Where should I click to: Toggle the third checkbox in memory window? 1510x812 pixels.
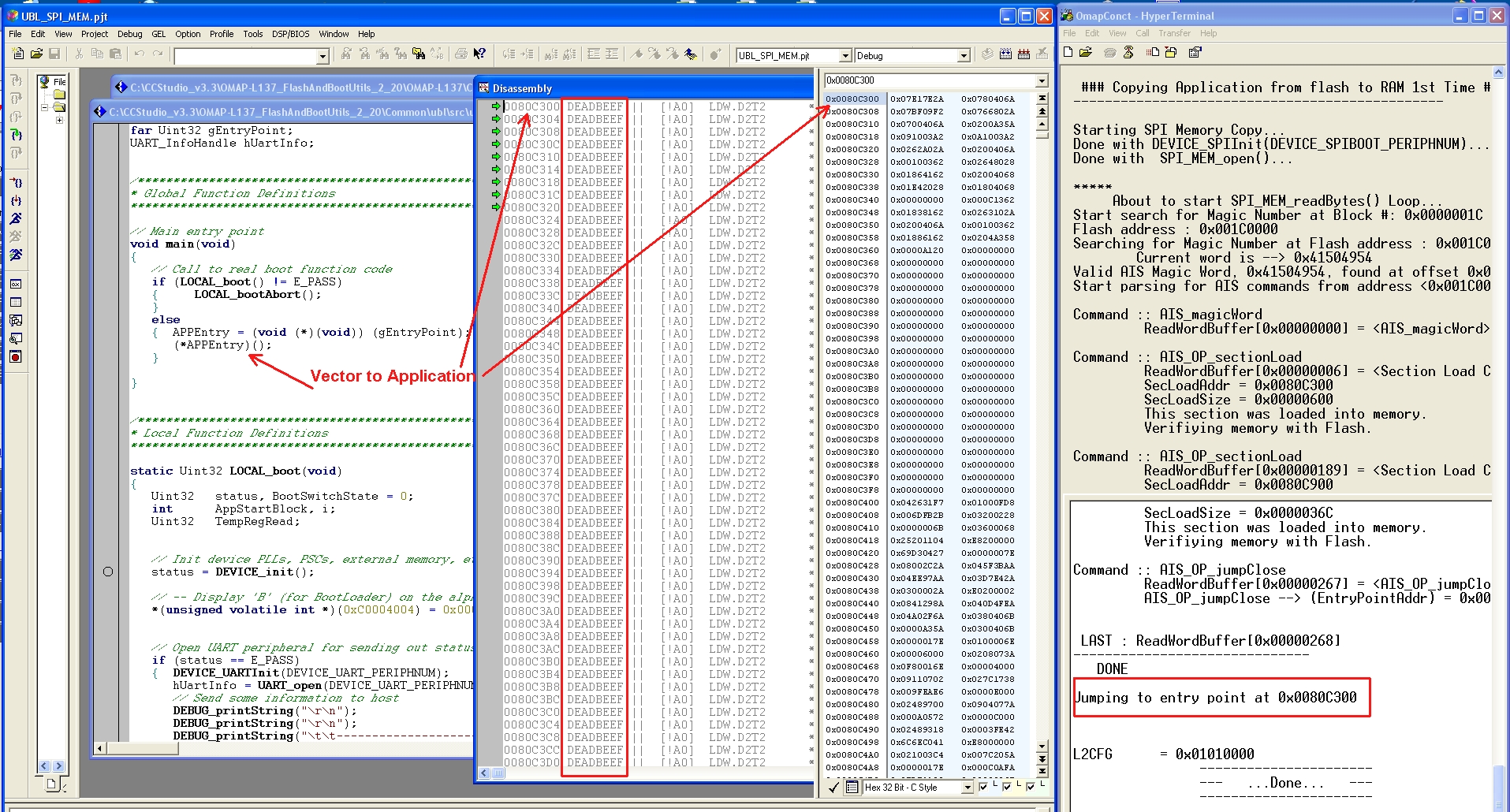tap(1031, 787)
